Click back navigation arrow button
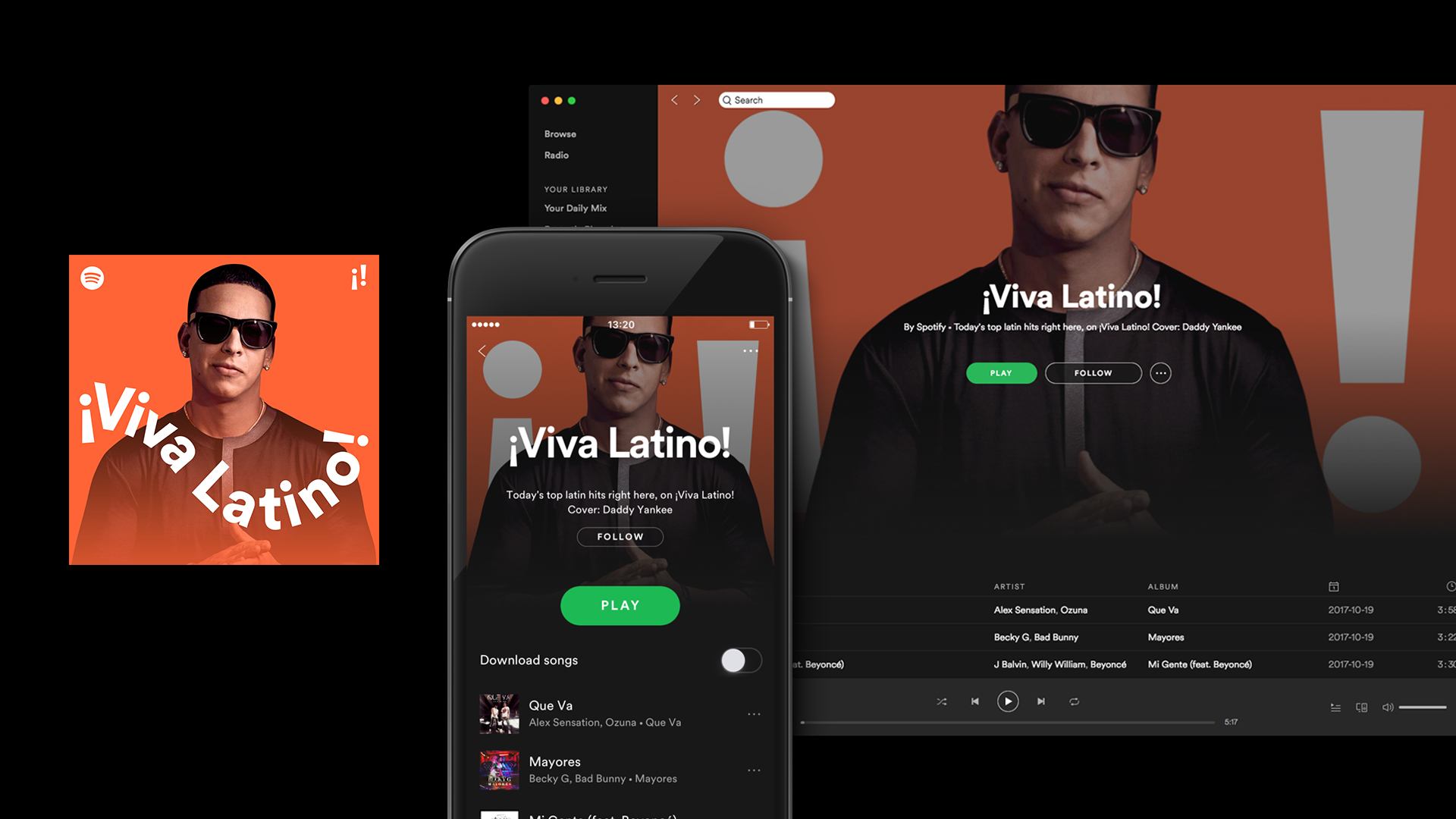Image resolution: width=1456 pixels, height=819 pixels. [676, 100]
